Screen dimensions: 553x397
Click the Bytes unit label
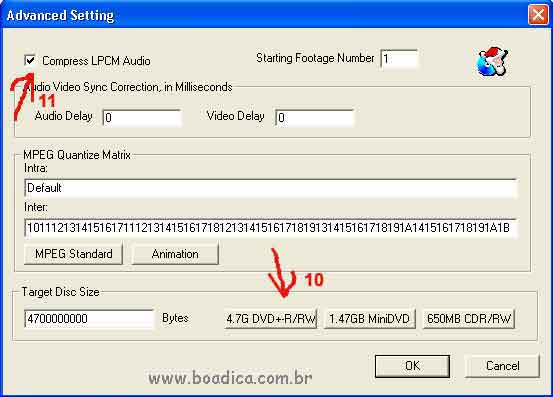tap(175, 318)
